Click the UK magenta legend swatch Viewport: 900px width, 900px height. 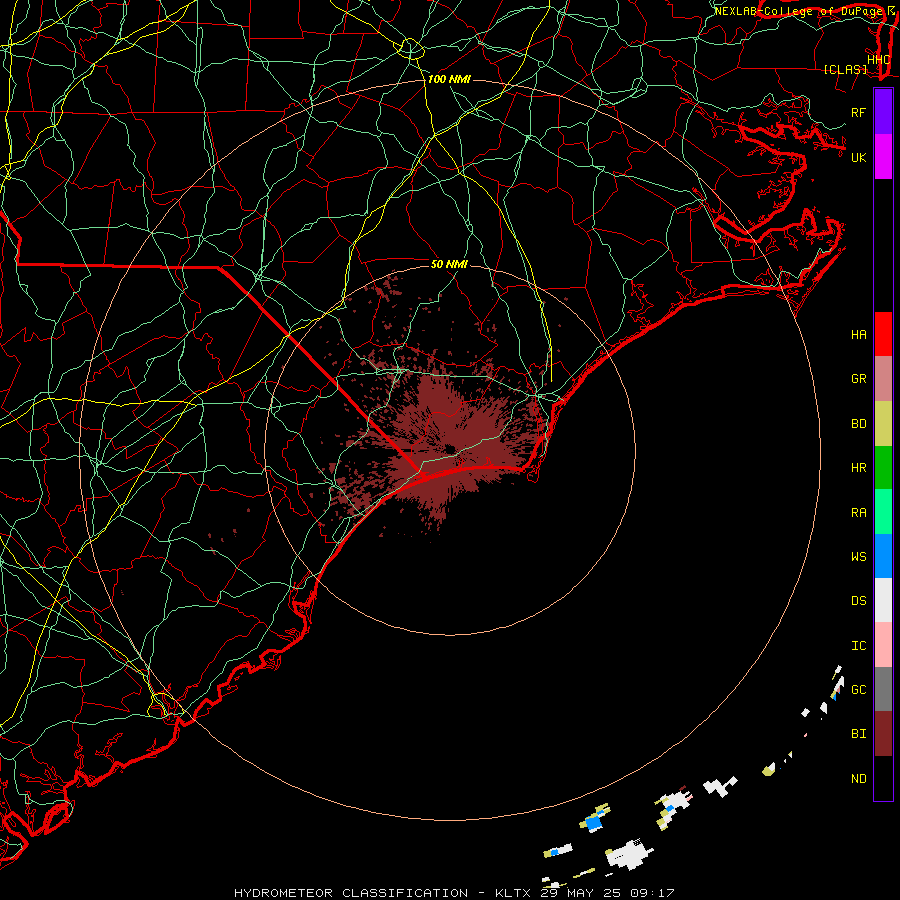point(883,157)
